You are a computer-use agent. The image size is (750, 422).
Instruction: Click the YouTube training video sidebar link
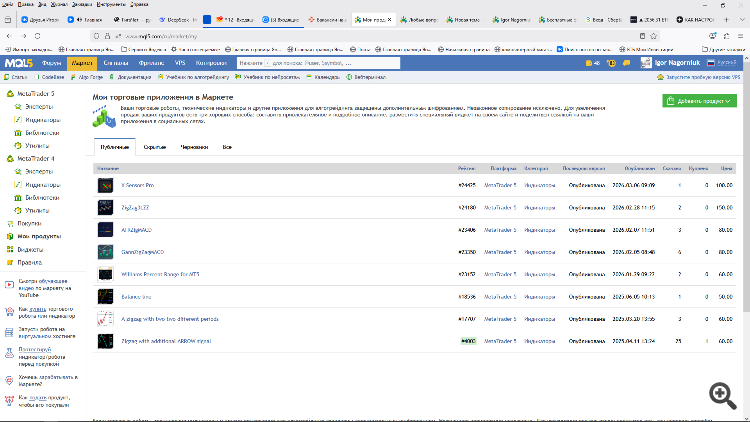click(x=44, y=288)
